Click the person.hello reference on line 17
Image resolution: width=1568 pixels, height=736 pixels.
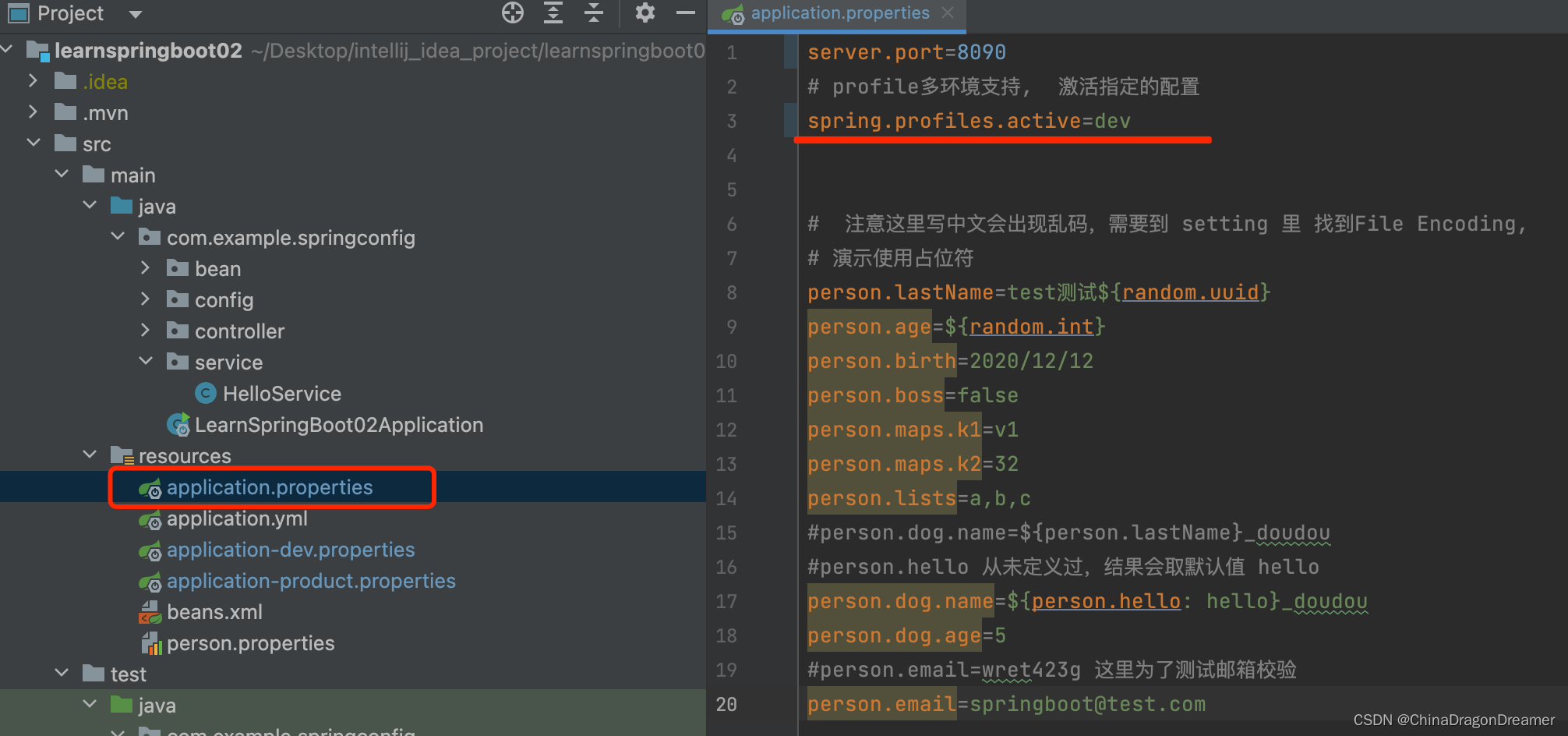pyautogui.click(x=1106, y=601)
